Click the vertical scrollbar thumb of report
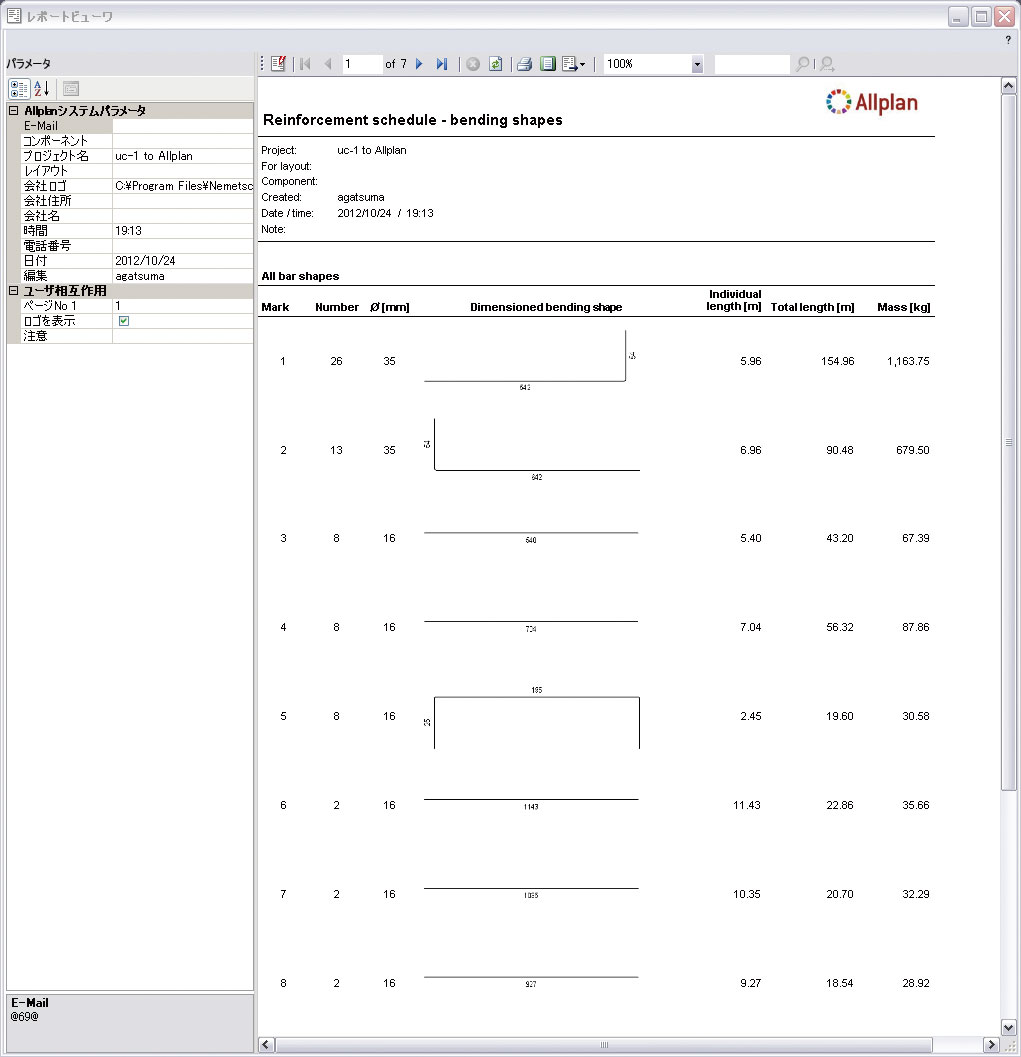Viewport: 1021px width, 1057px height. coord(1009,442)
